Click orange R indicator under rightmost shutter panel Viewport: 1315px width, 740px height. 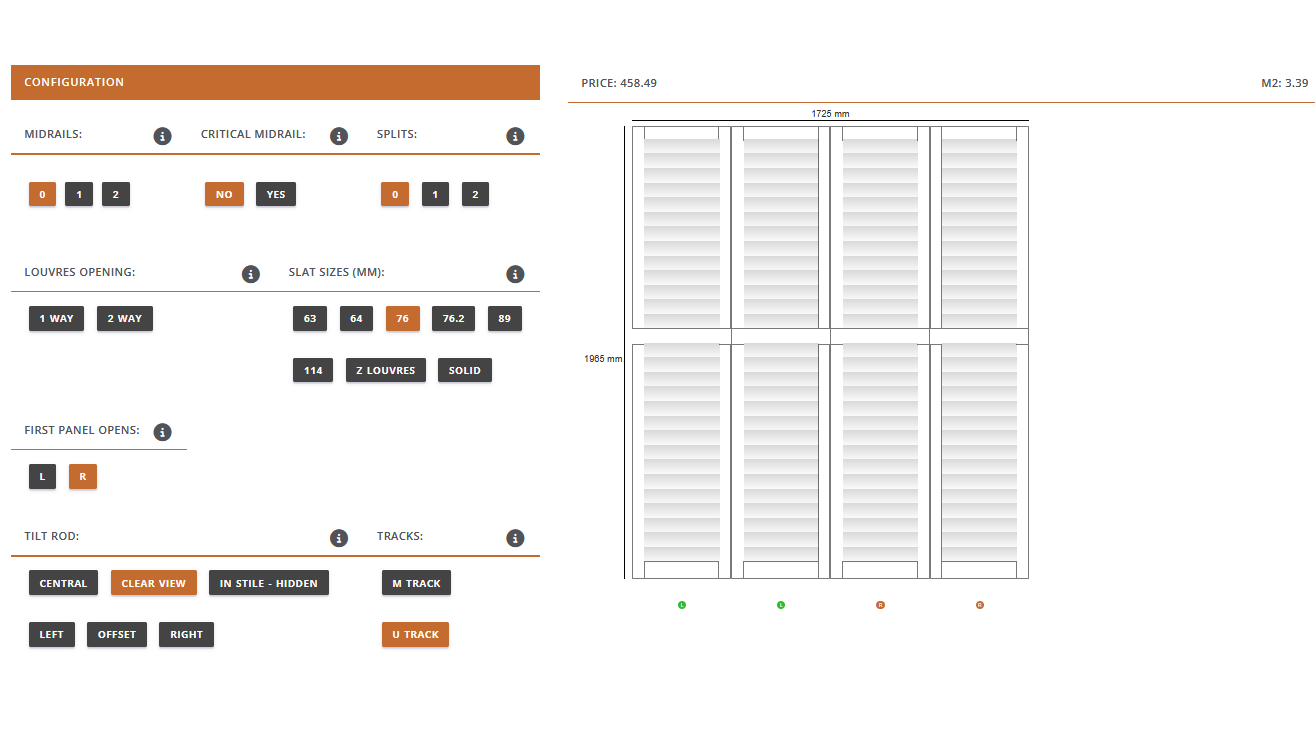980,605
